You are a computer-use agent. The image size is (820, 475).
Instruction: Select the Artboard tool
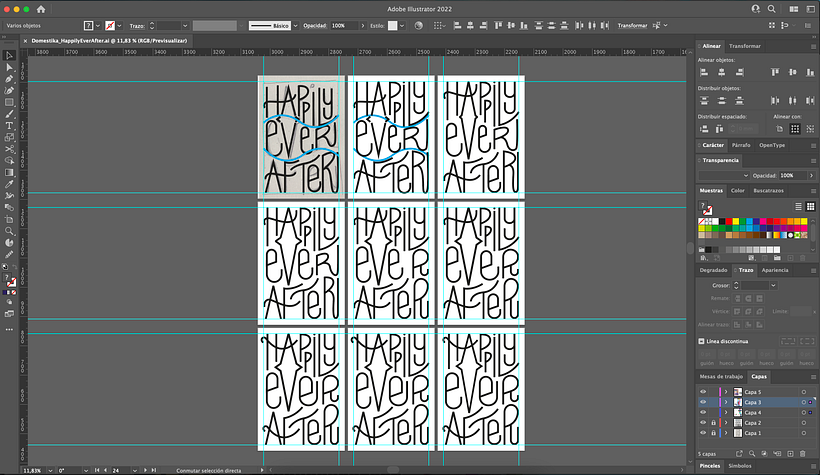pyautogui.click(x=9, y=219)
